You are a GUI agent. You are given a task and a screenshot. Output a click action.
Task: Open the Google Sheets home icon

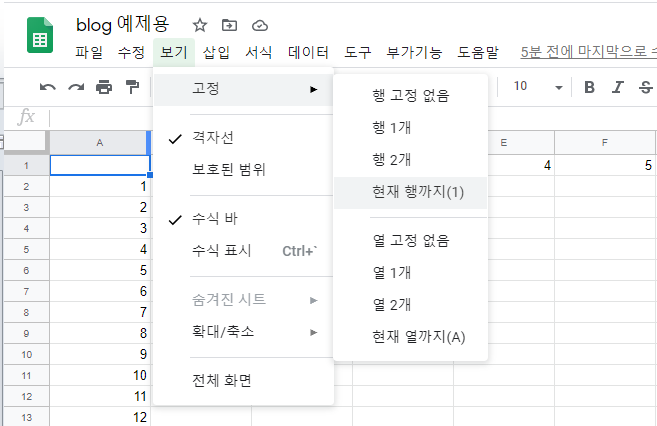click(x=40, y=36)
